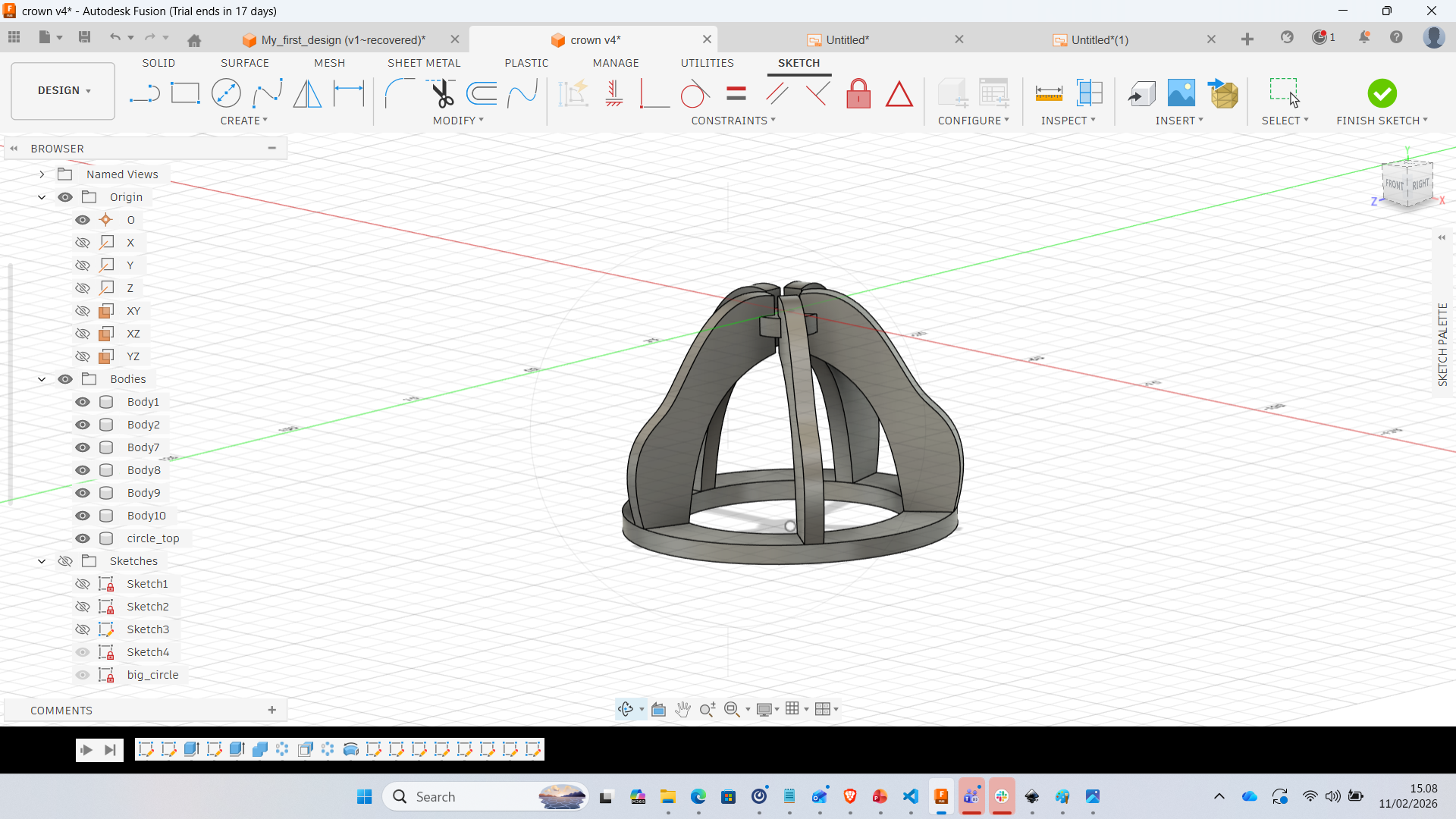The height and width of the screenshot is (819, 1456).
Task: Select the Mirror sketch tool
Action: pyautogui.click(x=307, y=94)
